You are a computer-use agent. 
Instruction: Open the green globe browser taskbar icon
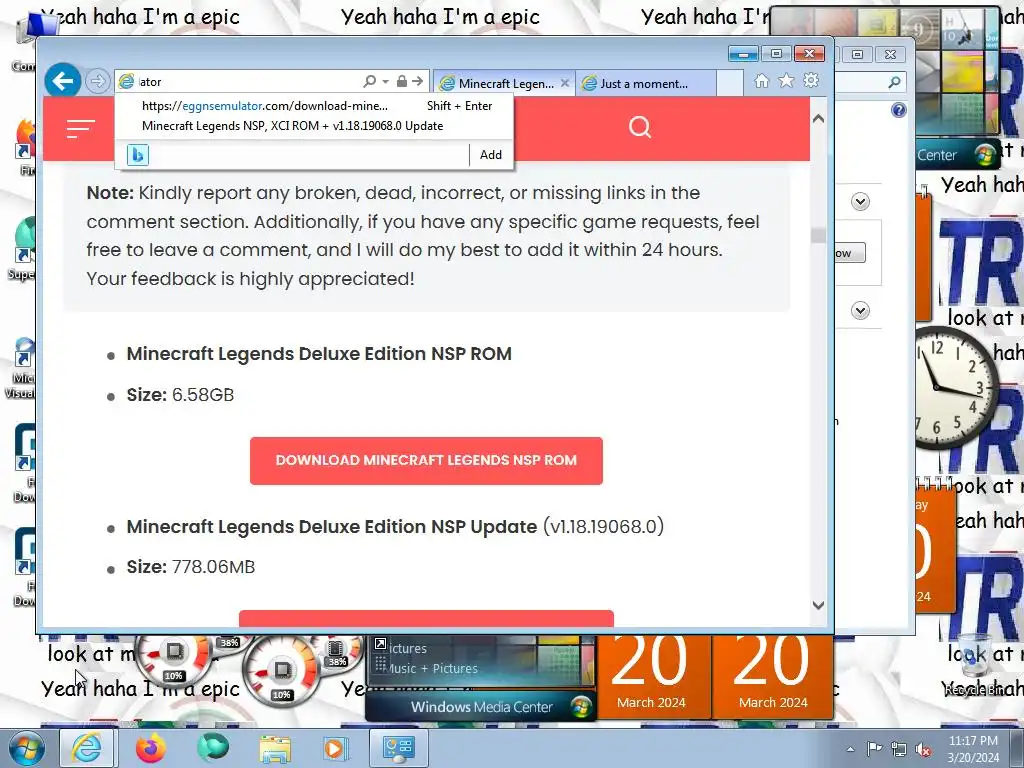point(214,748)
